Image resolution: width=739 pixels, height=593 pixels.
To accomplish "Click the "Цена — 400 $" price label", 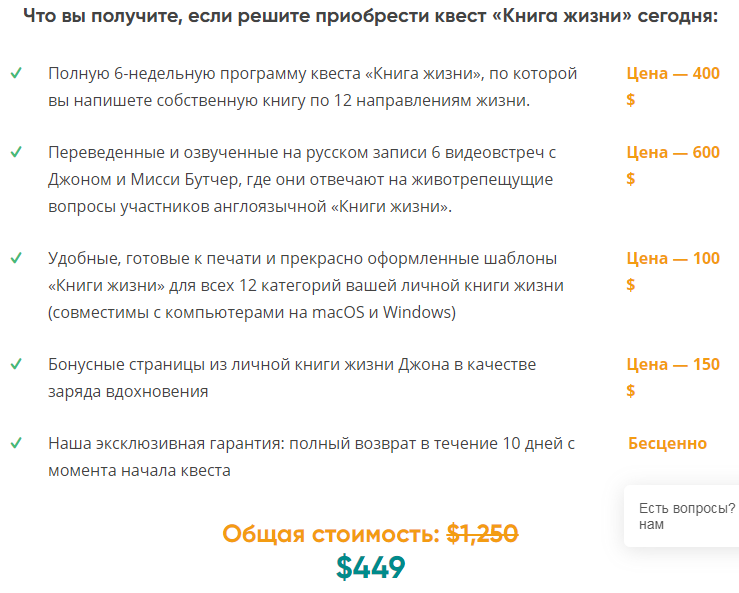I will pos(672,86).
